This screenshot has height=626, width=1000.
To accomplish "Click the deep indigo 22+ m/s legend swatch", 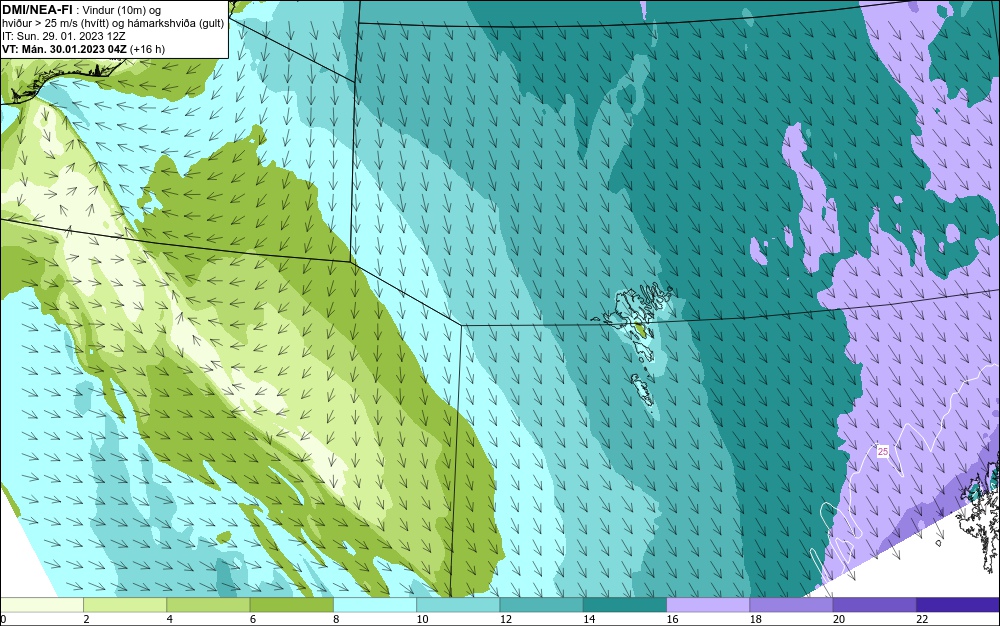I will tap(958, 605).
